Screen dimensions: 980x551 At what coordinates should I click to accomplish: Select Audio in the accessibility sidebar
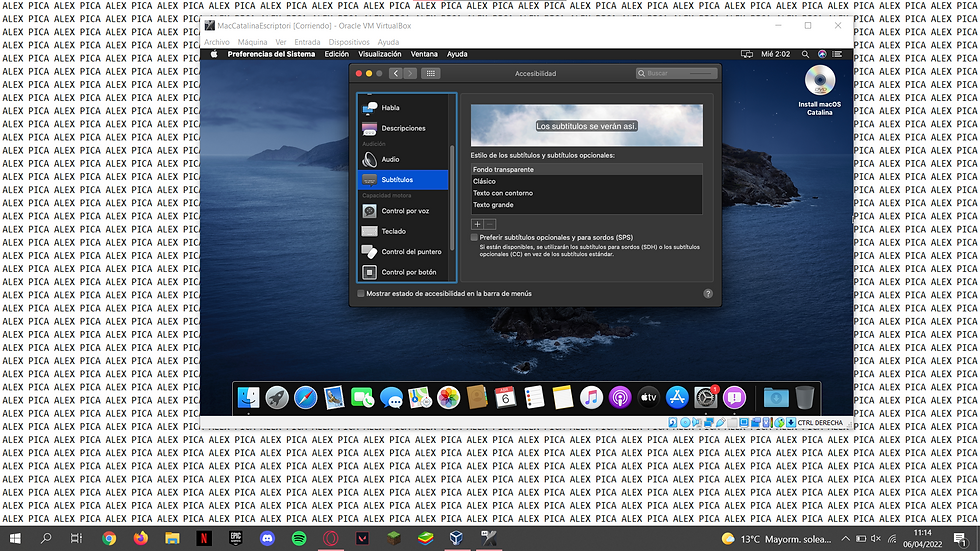(x=403, y=159)
